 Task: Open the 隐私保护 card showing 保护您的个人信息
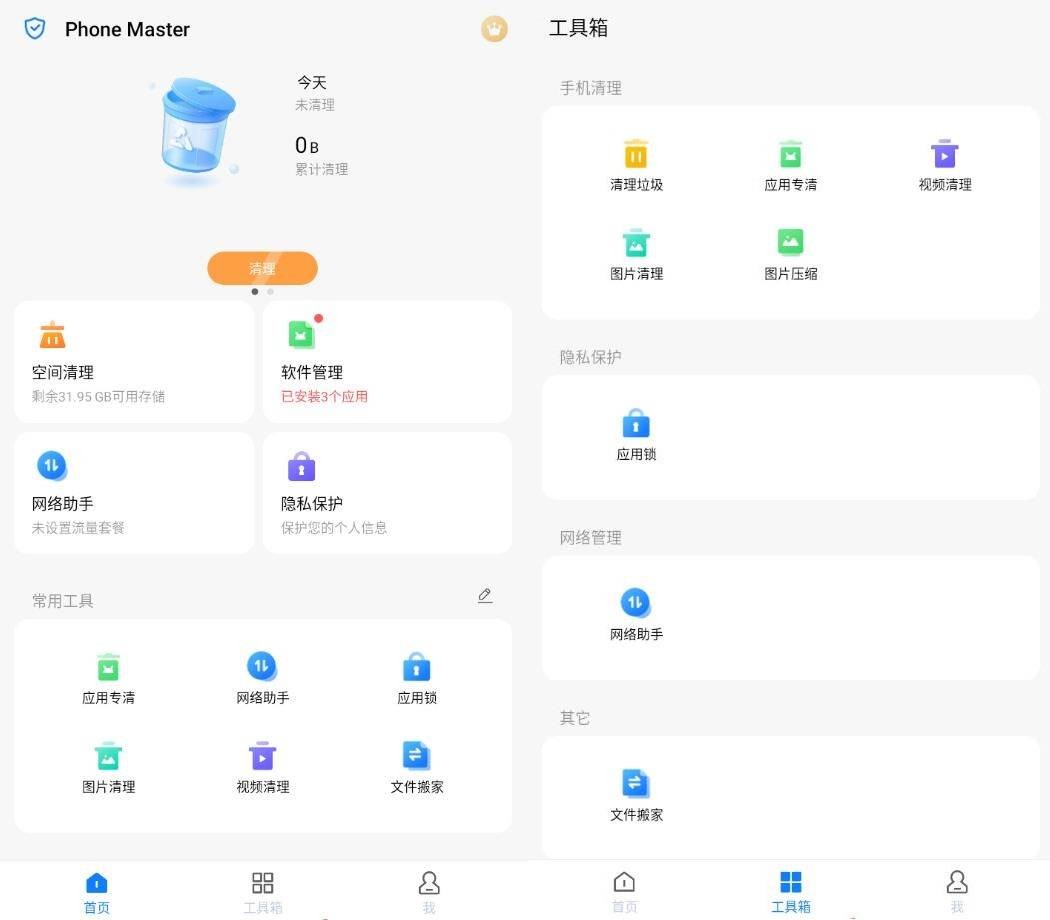pyautogui.click(x=387, y=493)
